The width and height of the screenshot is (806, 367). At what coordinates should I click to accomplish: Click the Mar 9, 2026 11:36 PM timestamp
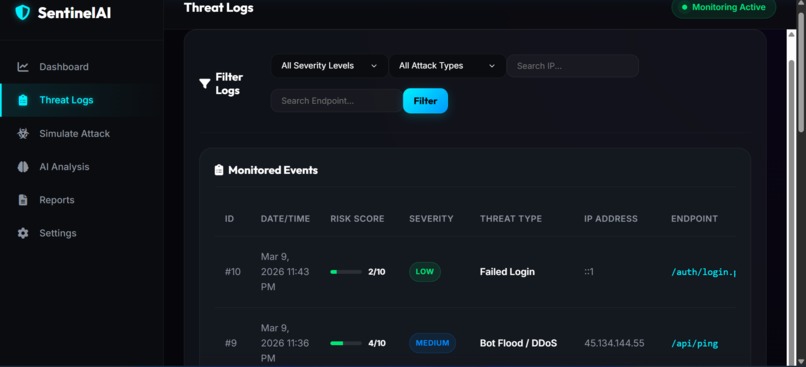pyautogui.click(x=285, y=343)
